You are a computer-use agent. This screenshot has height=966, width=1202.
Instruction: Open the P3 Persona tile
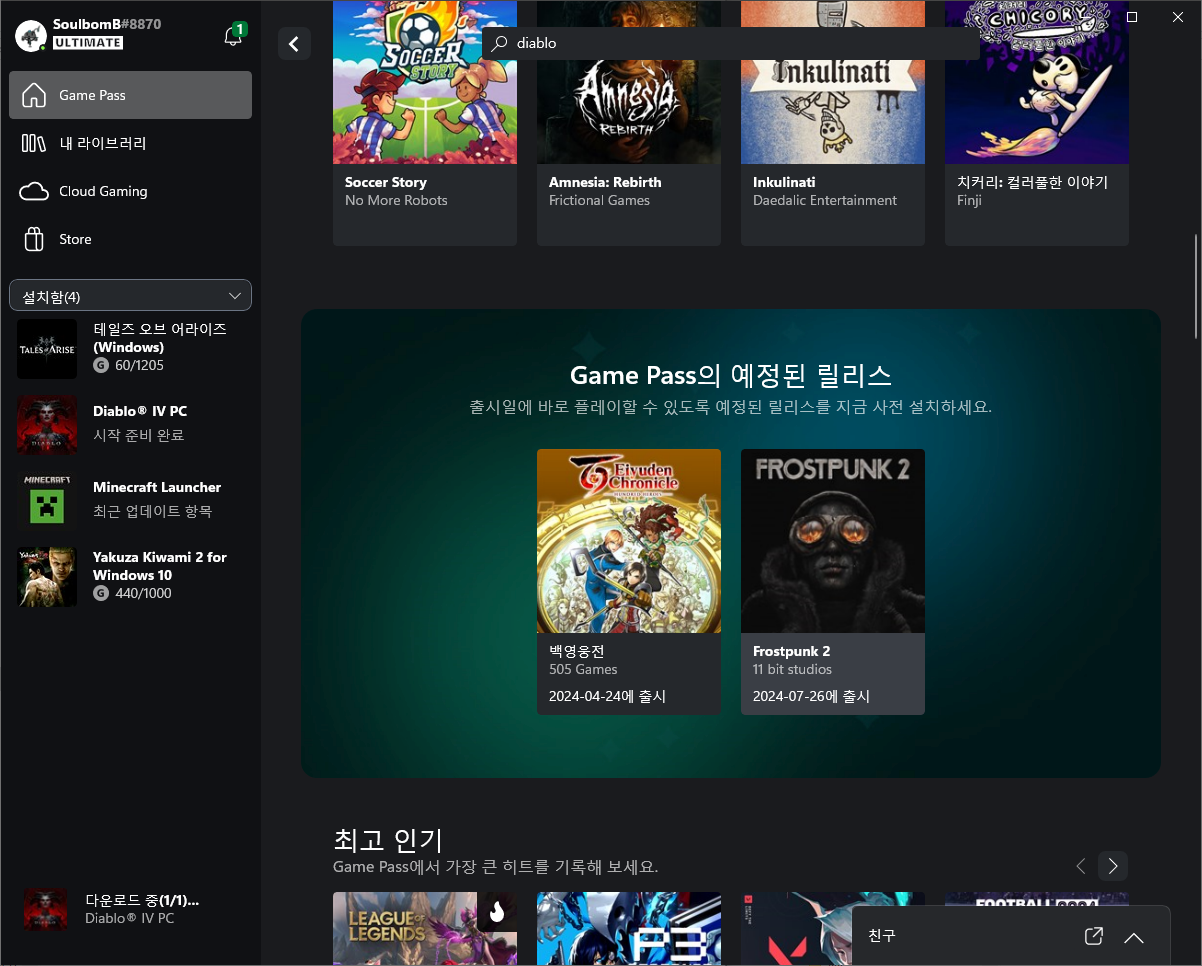629,929
